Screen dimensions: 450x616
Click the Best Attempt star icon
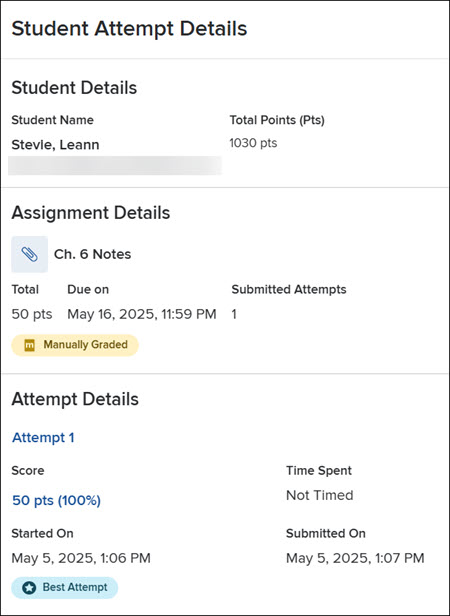pyautogui.click(x=29, y=588)
